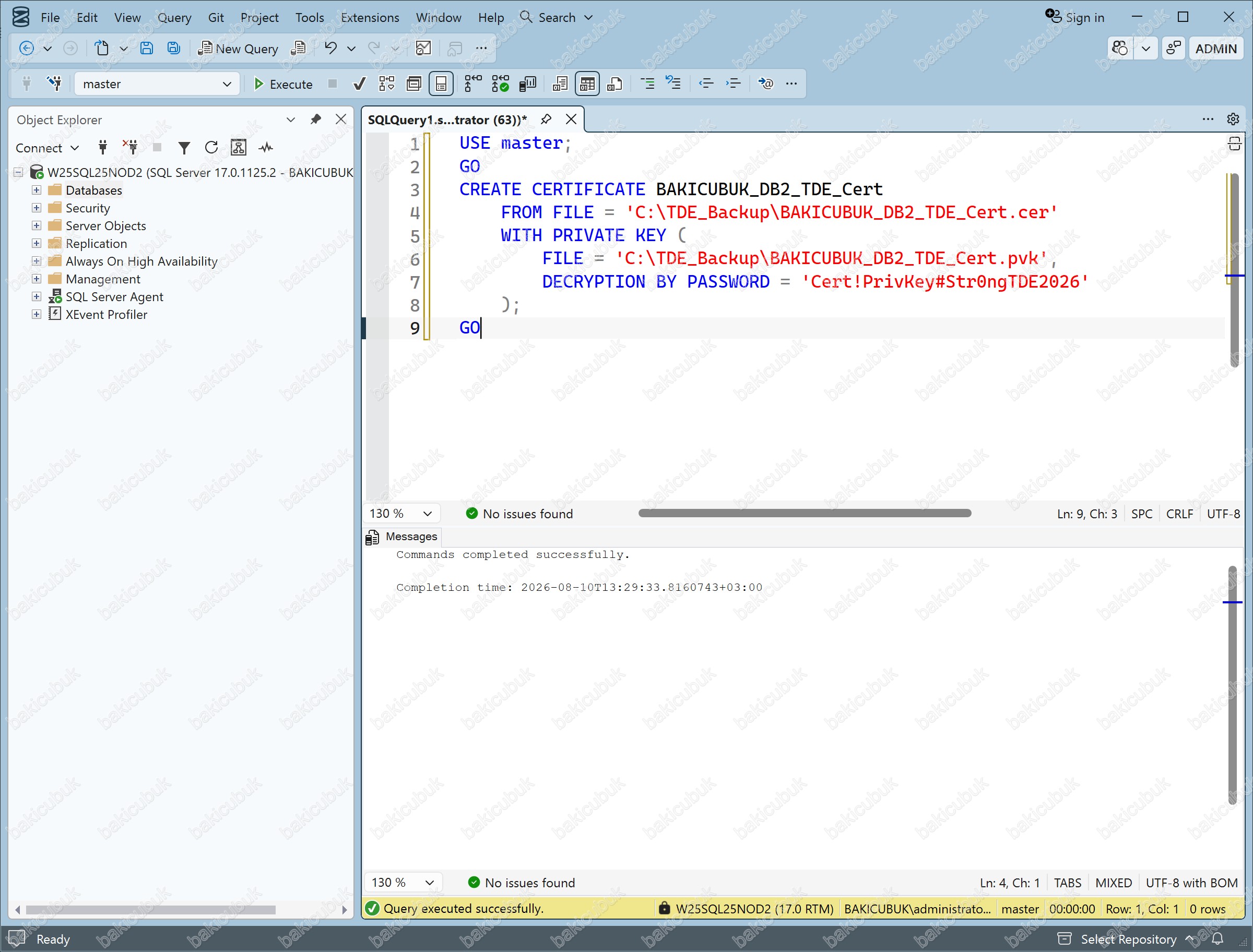Open the editor settings gear icon

(1233, 119)
